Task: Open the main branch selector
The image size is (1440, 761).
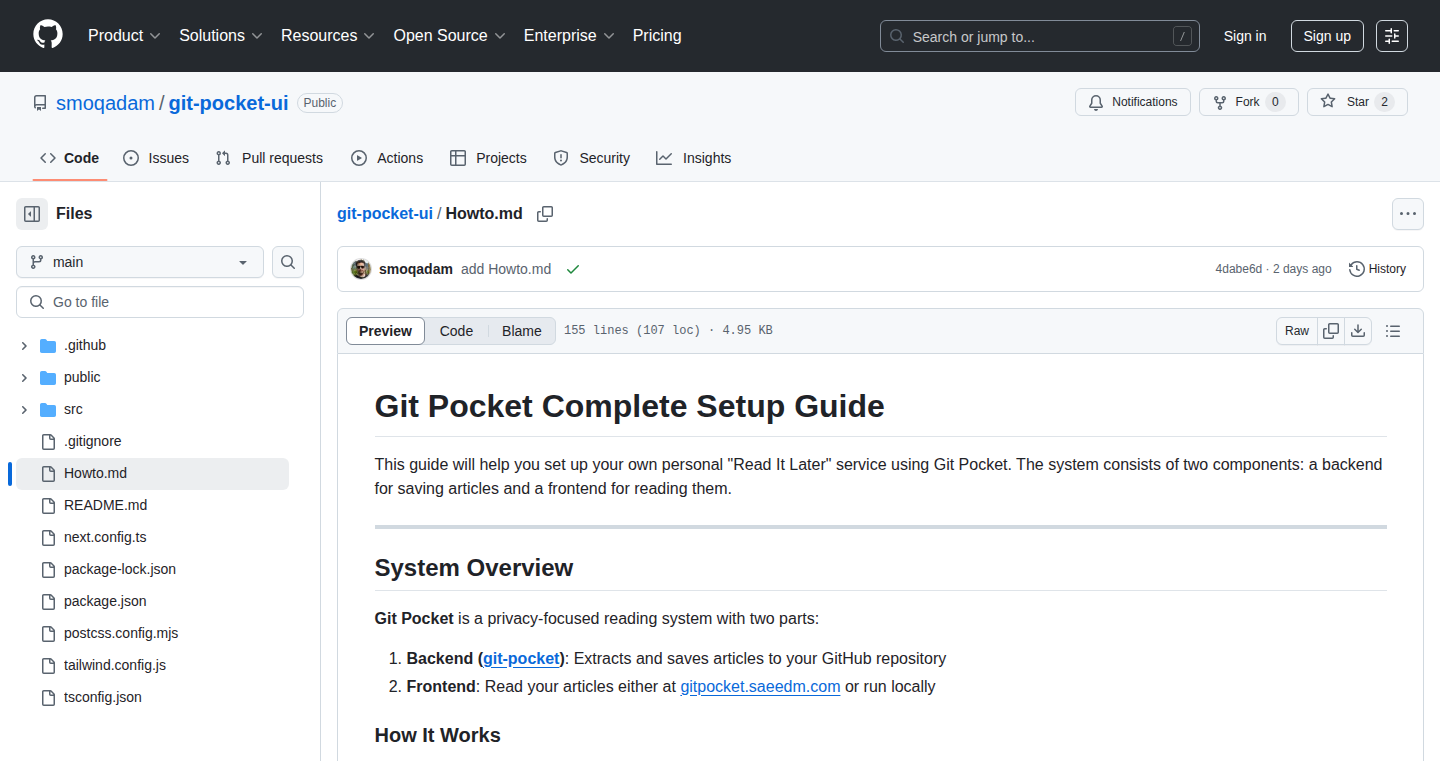Action: (x=140, y=262)
